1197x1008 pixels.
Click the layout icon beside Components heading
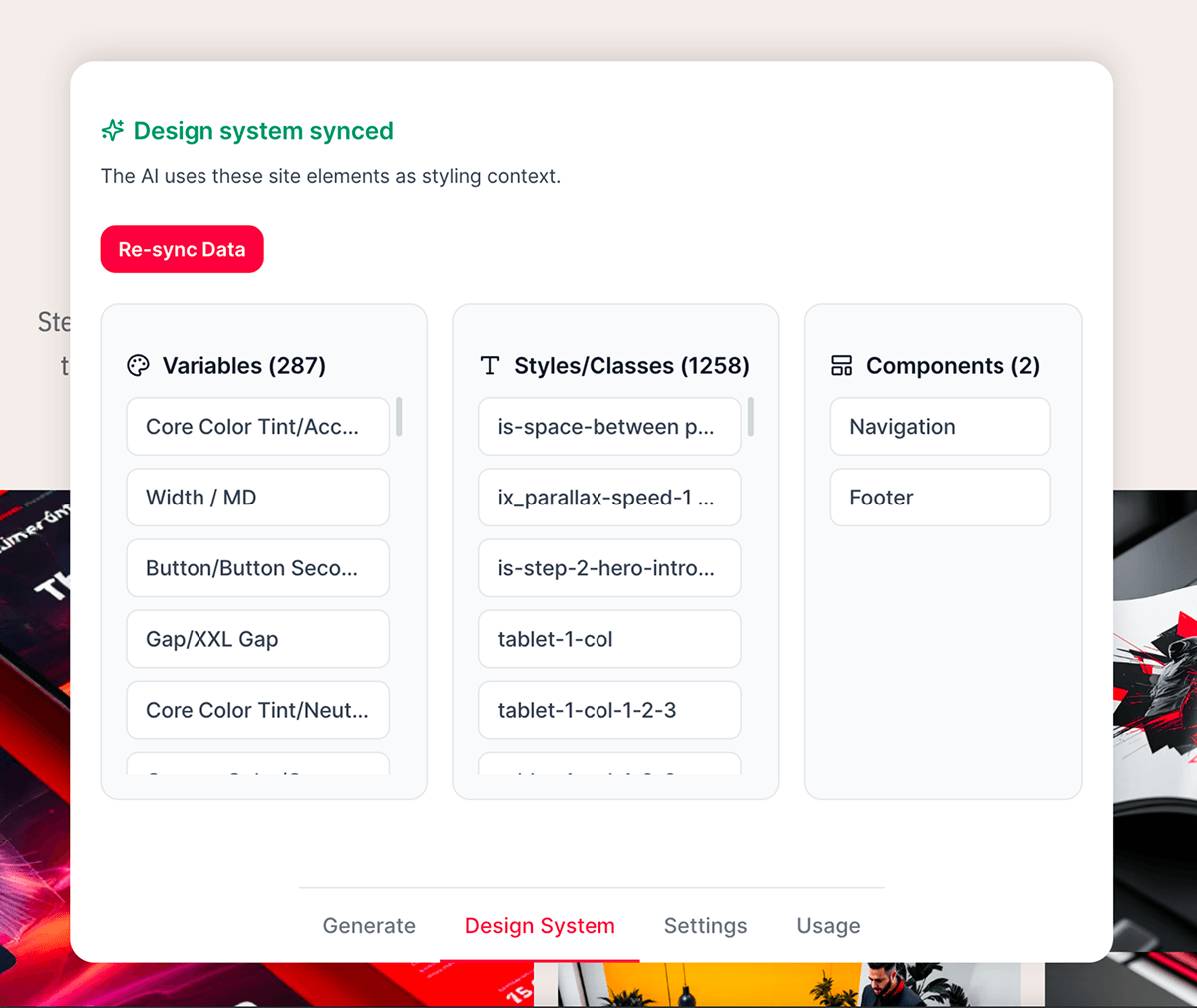(x=841, y=365)
